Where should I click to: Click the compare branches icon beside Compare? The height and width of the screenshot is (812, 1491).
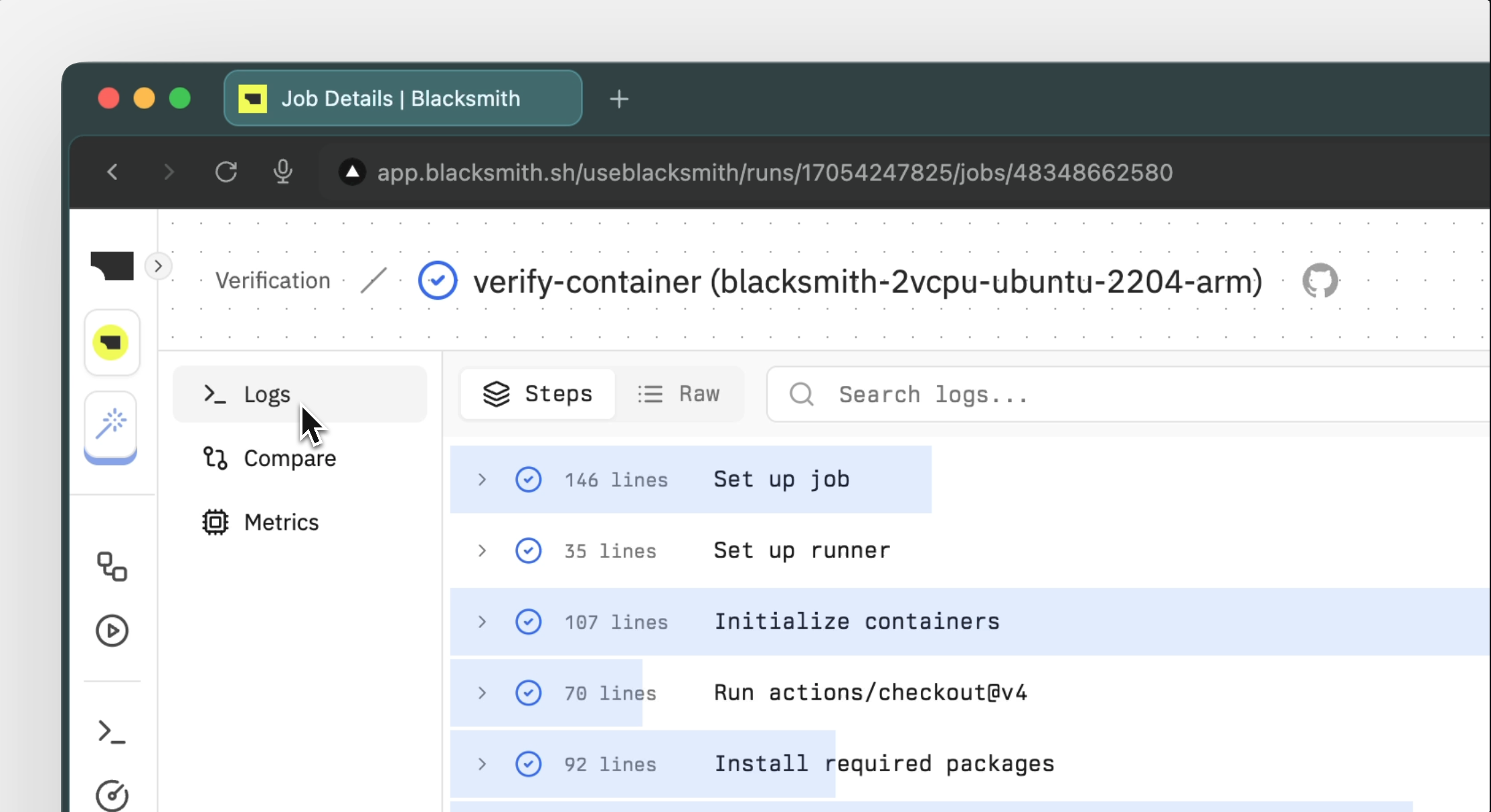coord(215,458)
